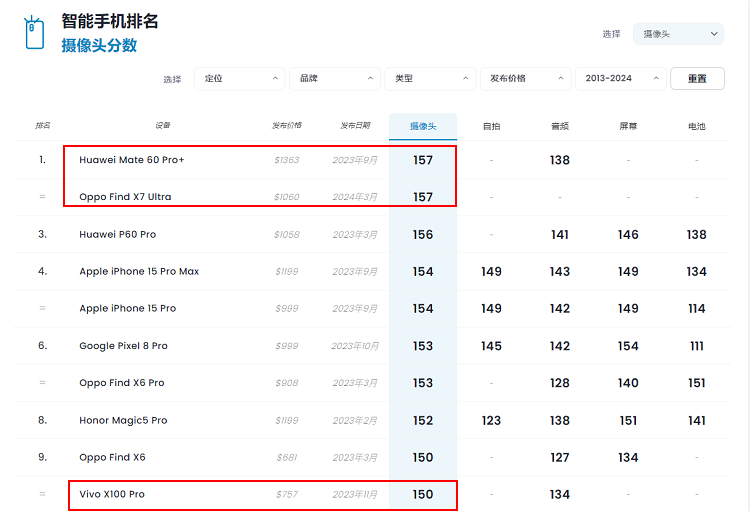The image size is (750, 511).
Task: Click the 设备 column header
Action: point(163,125)
